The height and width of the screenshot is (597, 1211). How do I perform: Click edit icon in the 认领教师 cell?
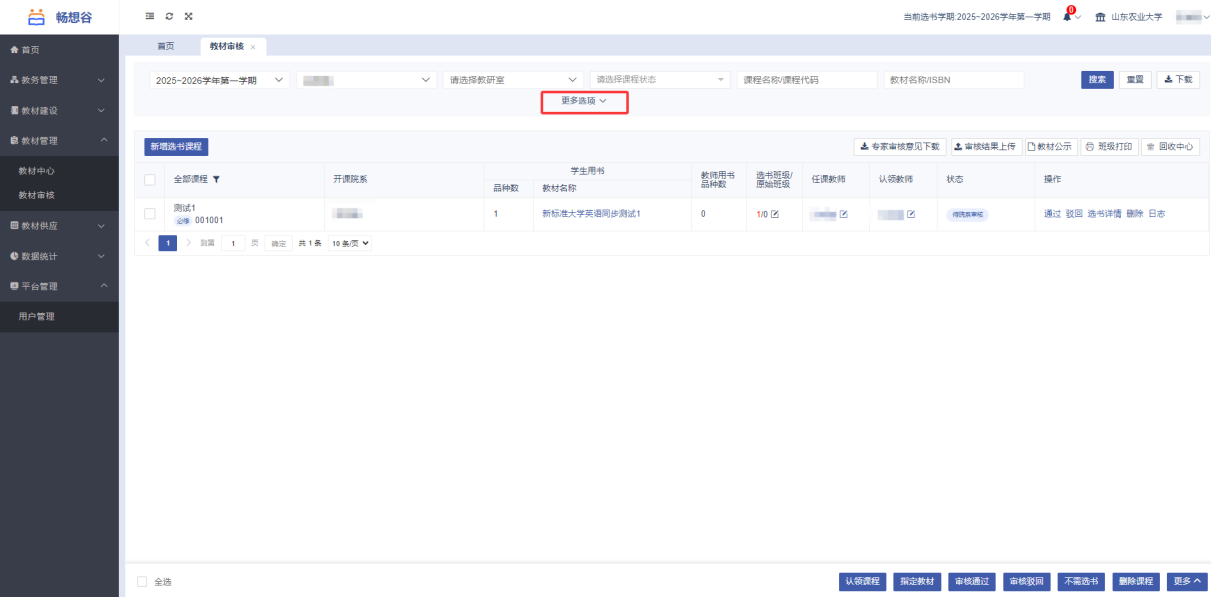pos(911,214)
